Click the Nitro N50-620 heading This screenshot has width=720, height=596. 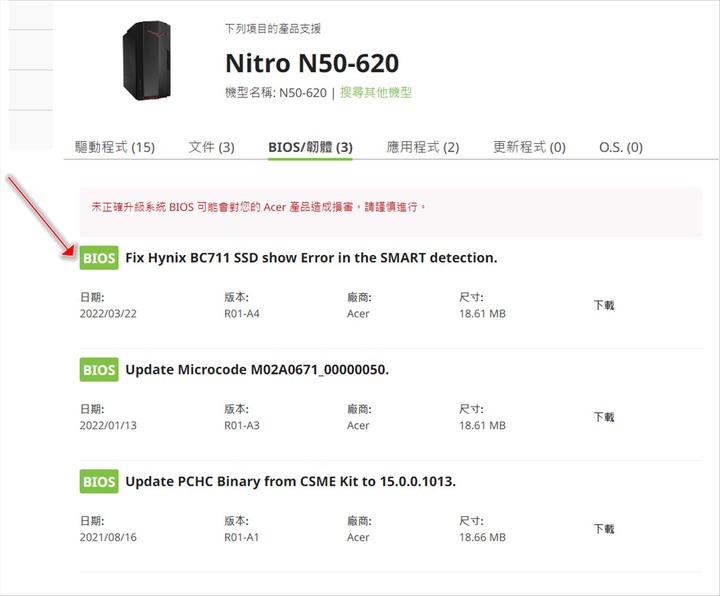[312, 63]
